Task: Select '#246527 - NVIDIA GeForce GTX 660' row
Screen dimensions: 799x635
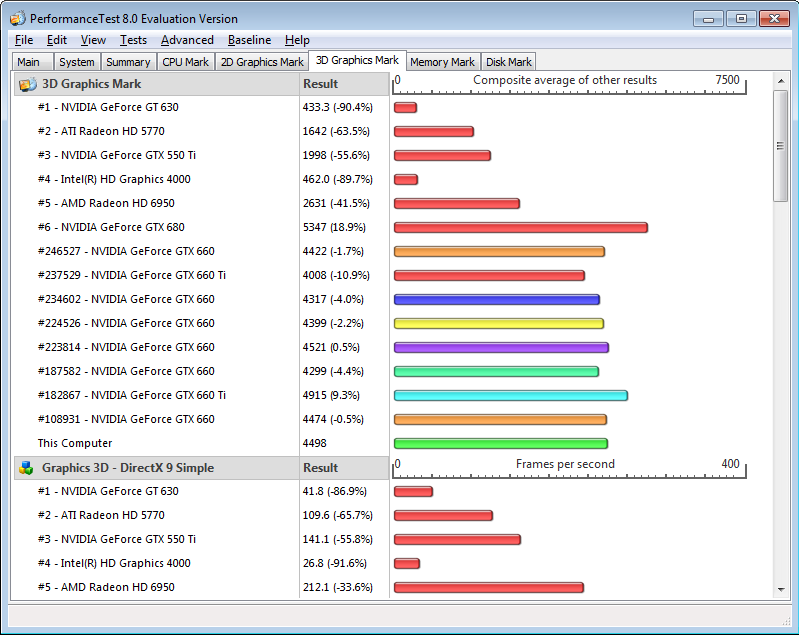Action: pos(126,251)
